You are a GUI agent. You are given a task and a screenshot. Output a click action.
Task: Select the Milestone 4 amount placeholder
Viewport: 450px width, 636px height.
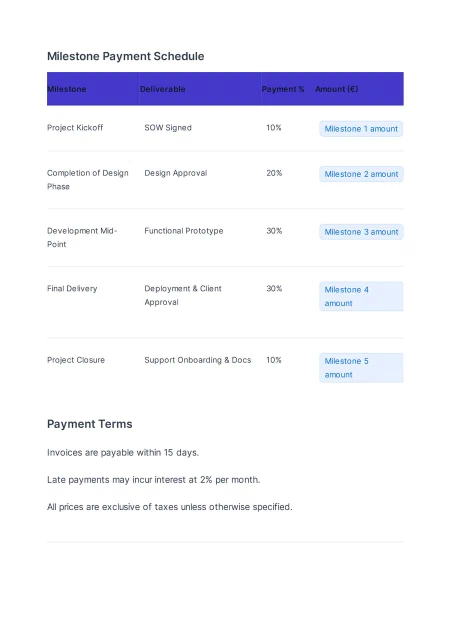tap(361, 296)
